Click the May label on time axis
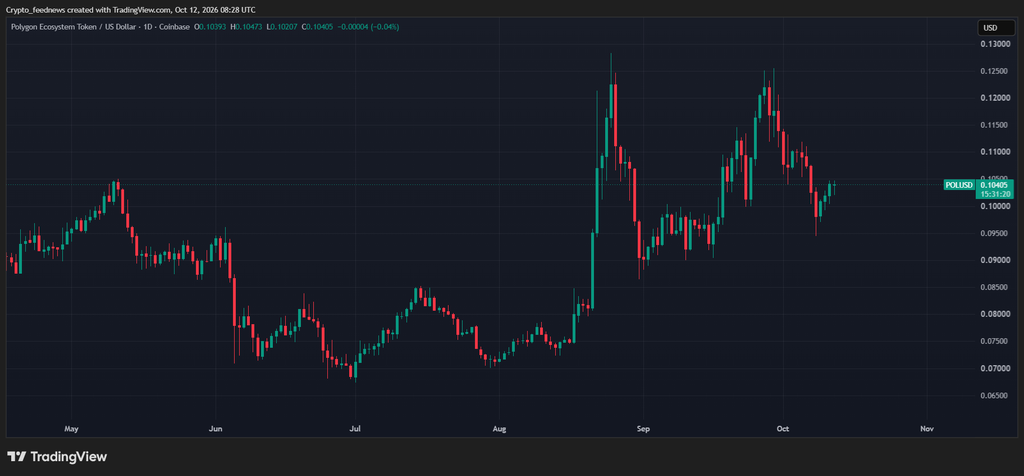 pos(71,429)
